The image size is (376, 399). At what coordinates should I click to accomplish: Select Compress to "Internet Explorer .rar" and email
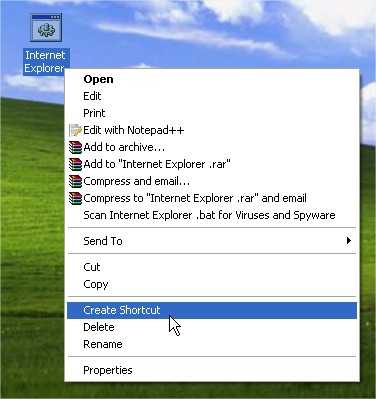[x=212, y=198]
